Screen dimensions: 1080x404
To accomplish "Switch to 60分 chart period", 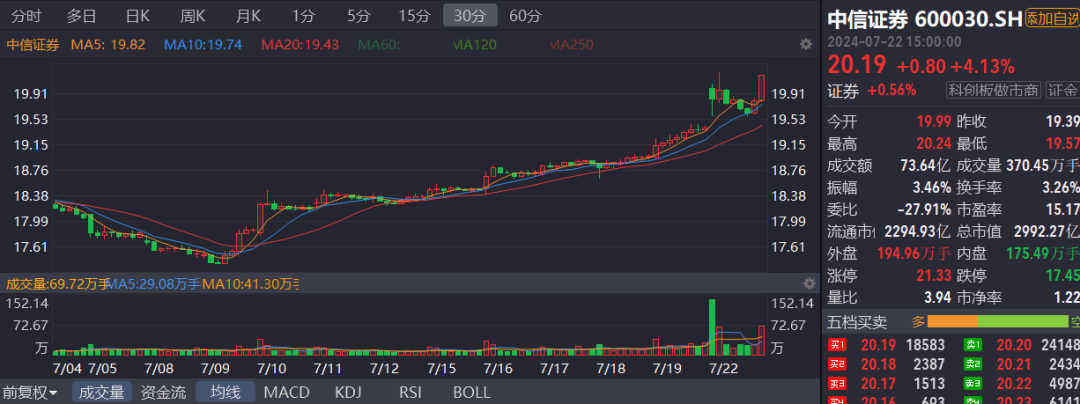I will tap(526, 15).
